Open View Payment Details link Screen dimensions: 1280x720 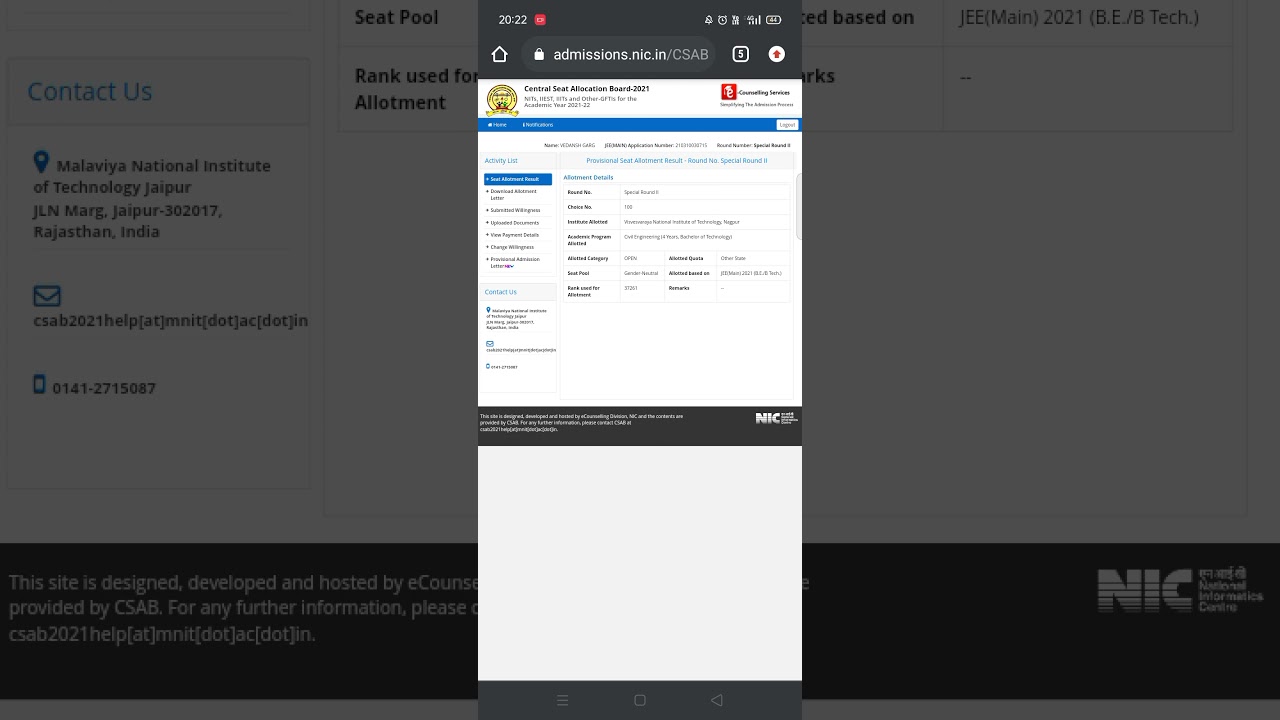513,235
